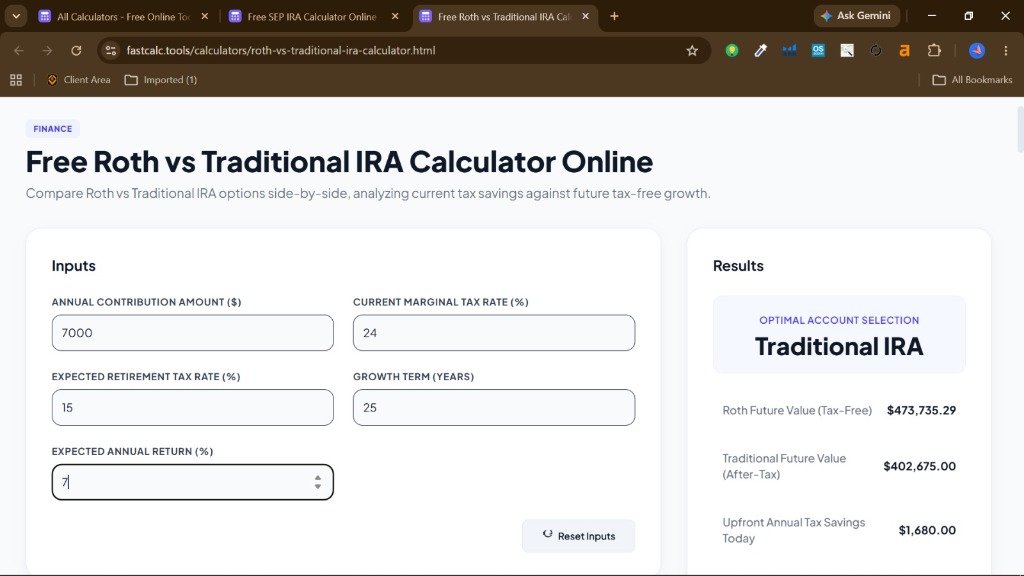Open the circular sync arrows extension

point(876,50)
